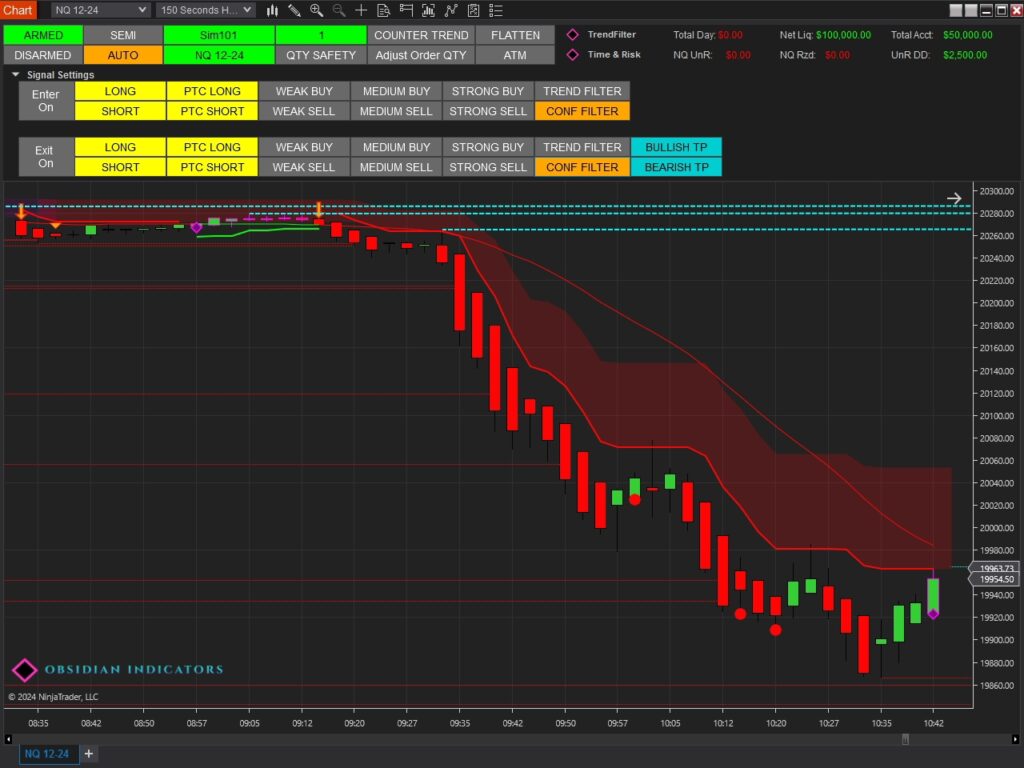The image size is (1024, 768).
Task: Click the chart scroll-to-latest arrow icon
Action: (954, 198)
